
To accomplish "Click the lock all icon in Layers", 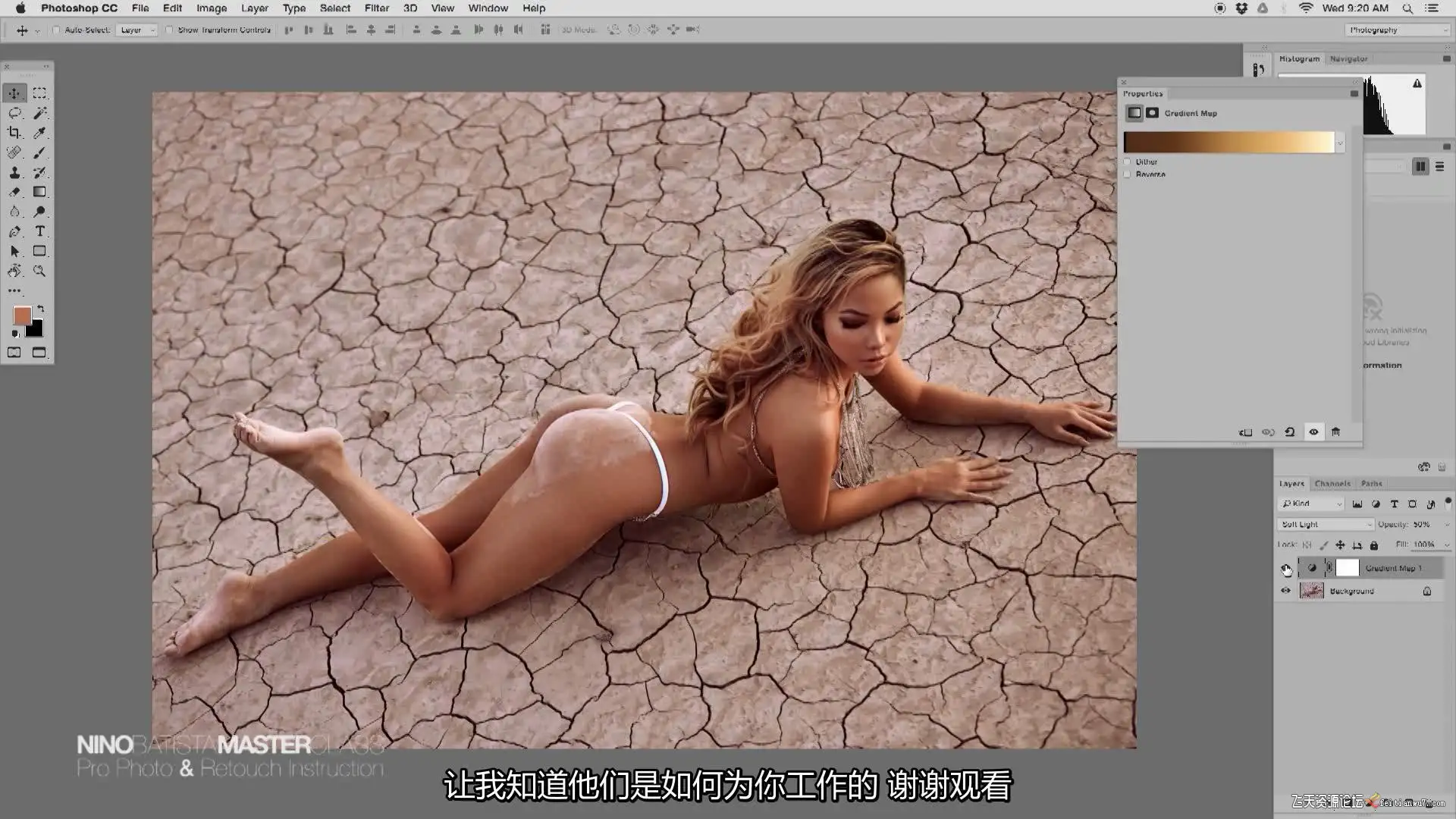I will (1373, 545).
